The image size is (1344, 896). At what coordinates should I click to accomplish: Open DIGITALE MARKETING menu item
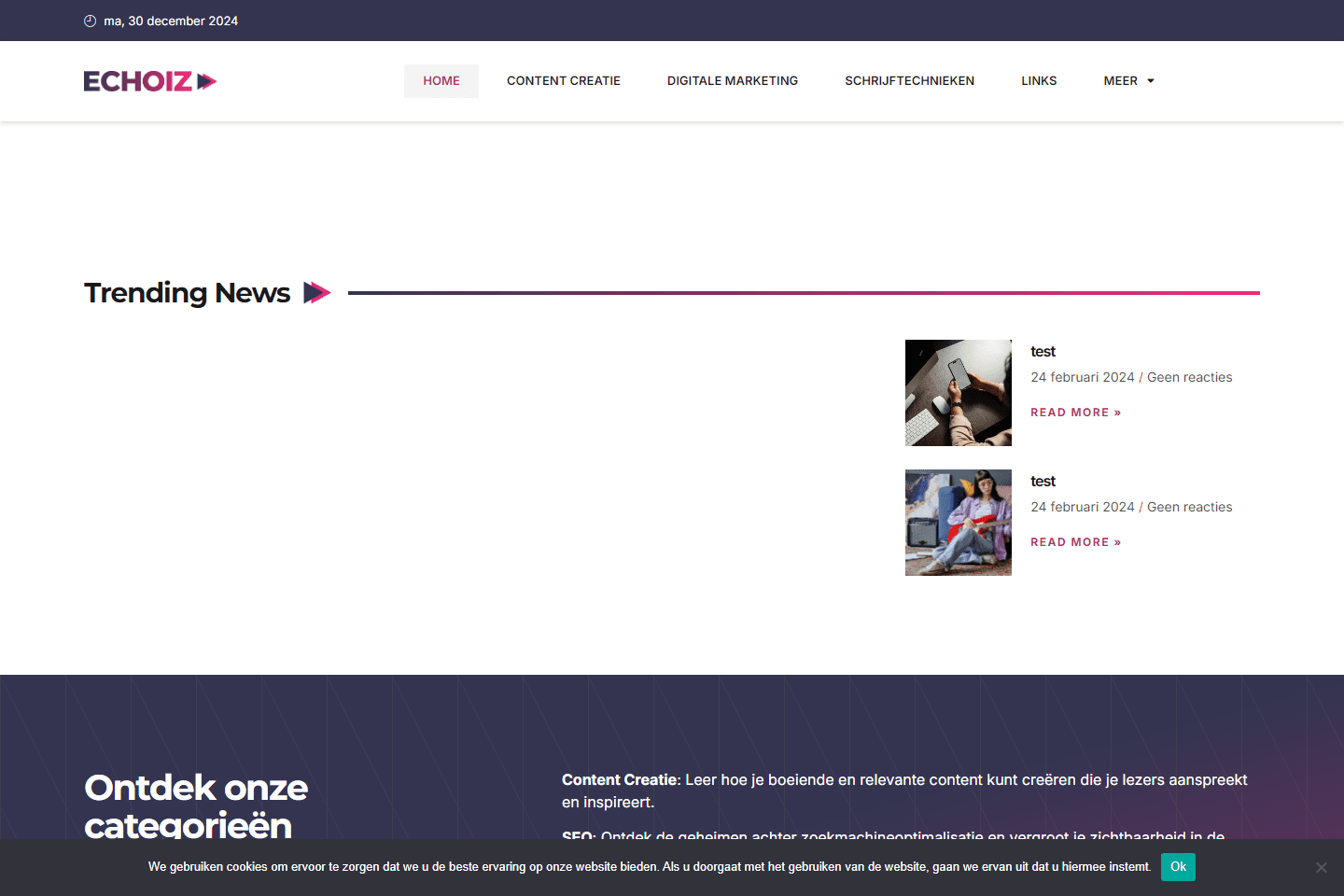[x=733, y=81]
